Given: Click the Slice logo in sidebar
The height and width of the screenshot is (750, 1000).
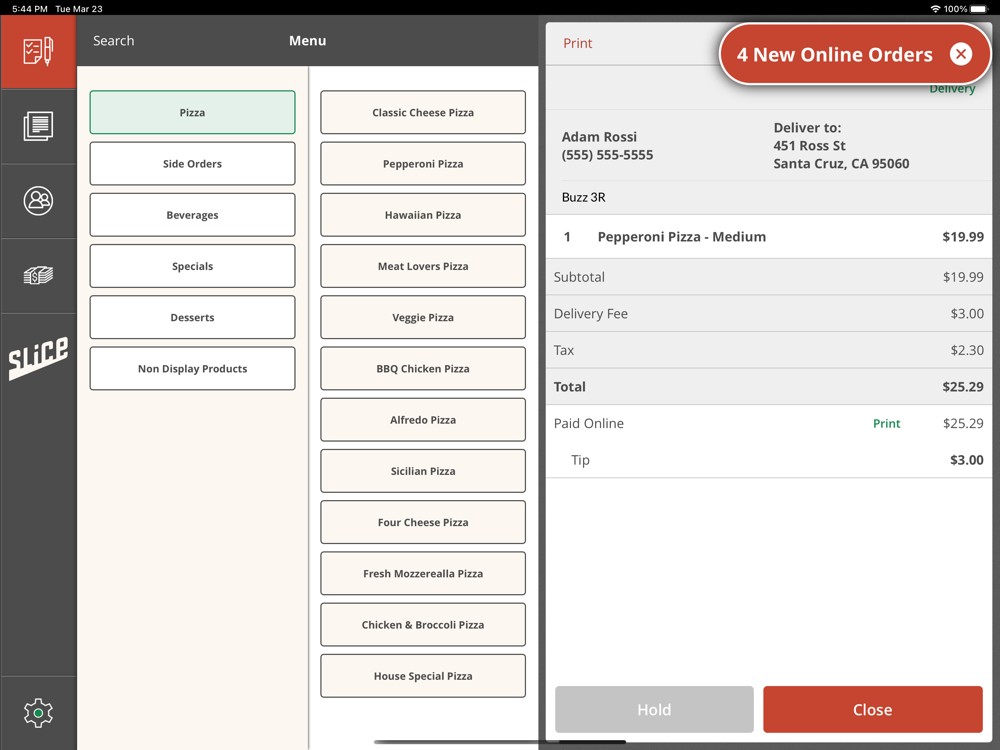Looking at the screenshot, I should pos(38,357).
